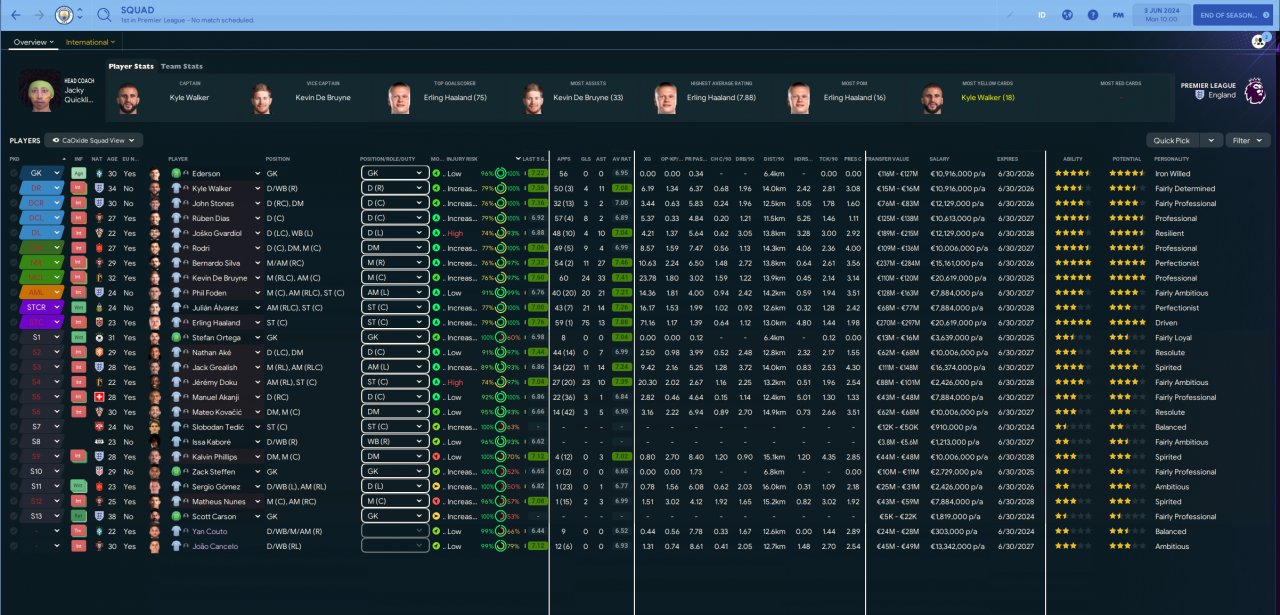This screenshot has width=1280, height=615.
Task: Click Kalvin Phillips' red morale icon
Action: tap(436, 457)
